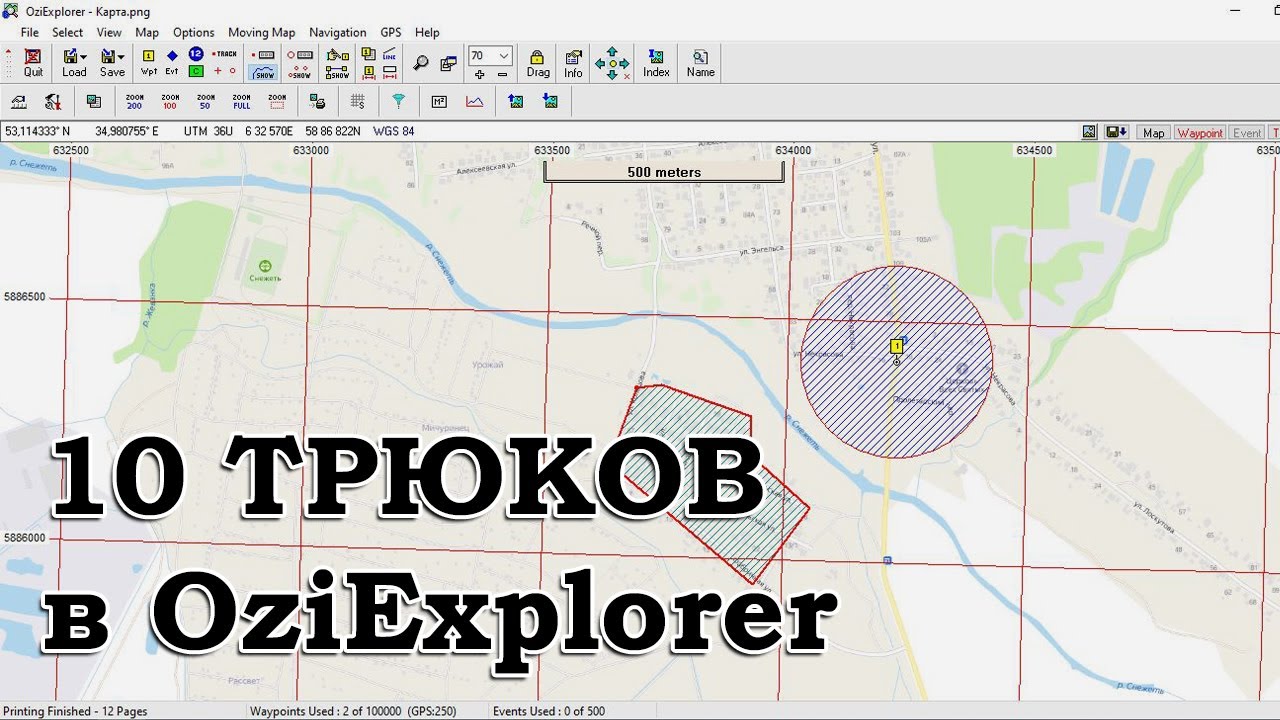Click the print map icon
The height and width of the screenshot is (720, 1280).
[x=317, y=101]
